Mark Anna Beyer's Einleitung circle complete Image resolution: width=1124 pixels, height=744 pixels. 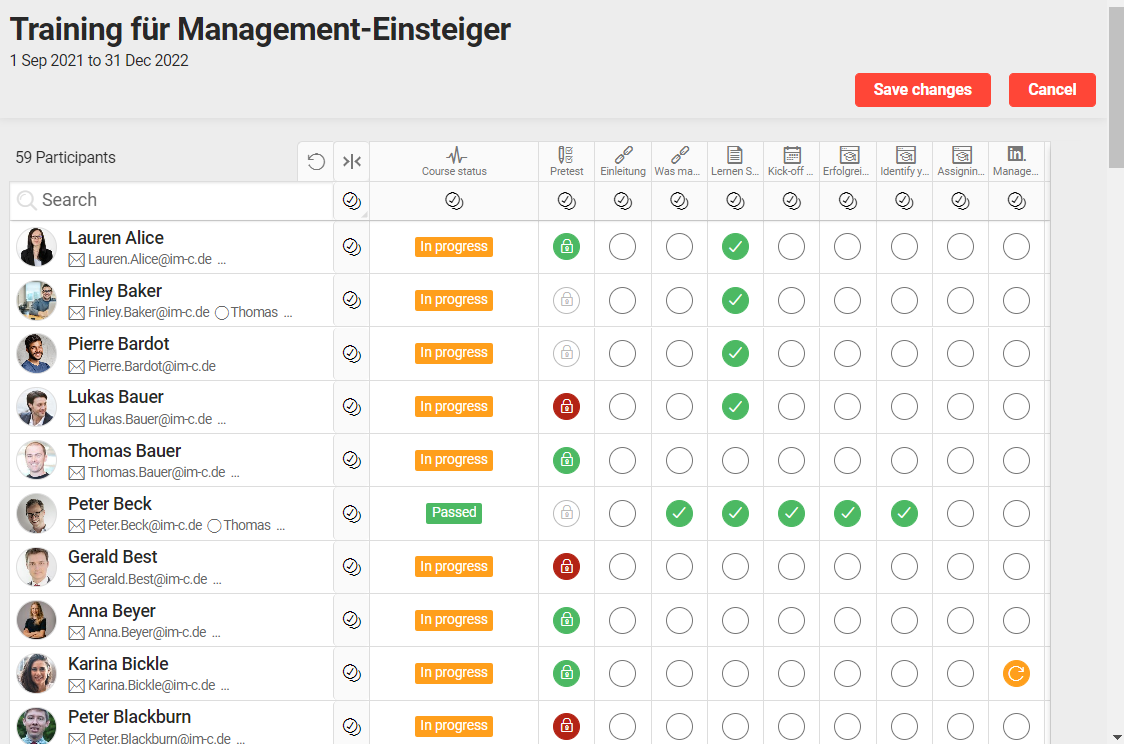622,619
